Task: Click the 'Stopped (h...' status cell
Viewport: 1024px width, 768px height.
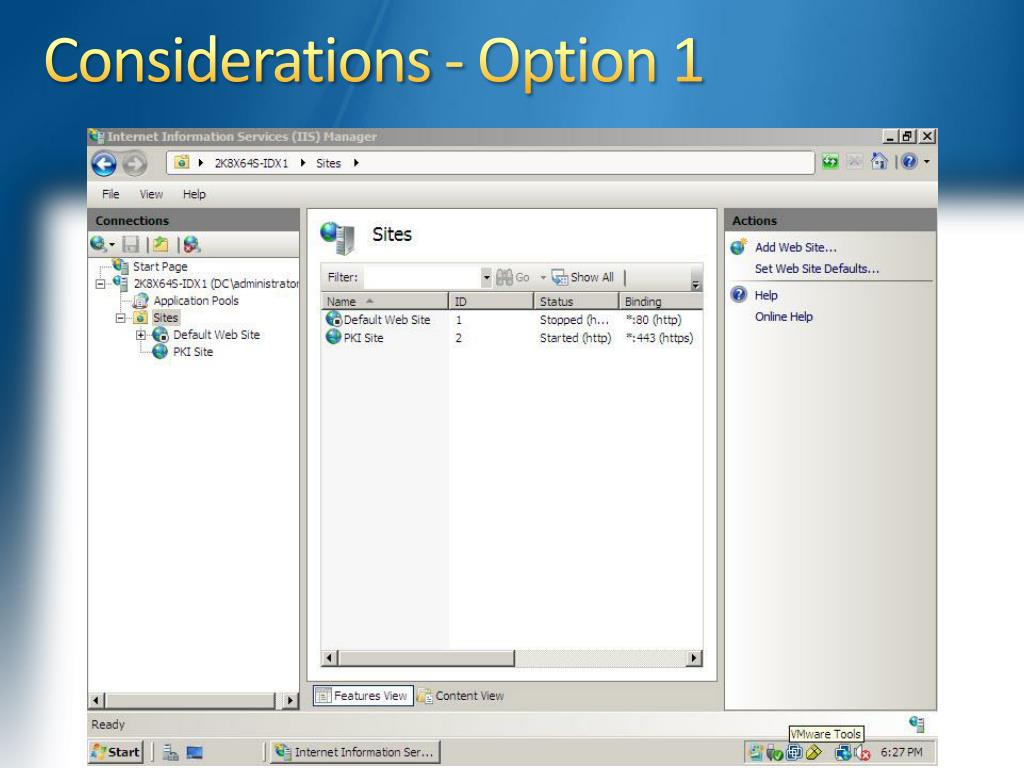Action: [x=574, y=319]
